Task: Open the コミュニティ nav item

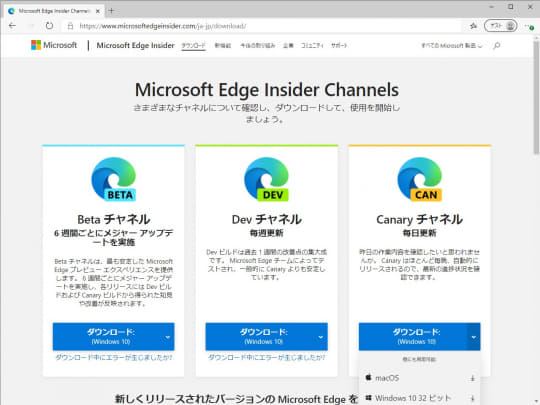Action: (x=312, y=45)
